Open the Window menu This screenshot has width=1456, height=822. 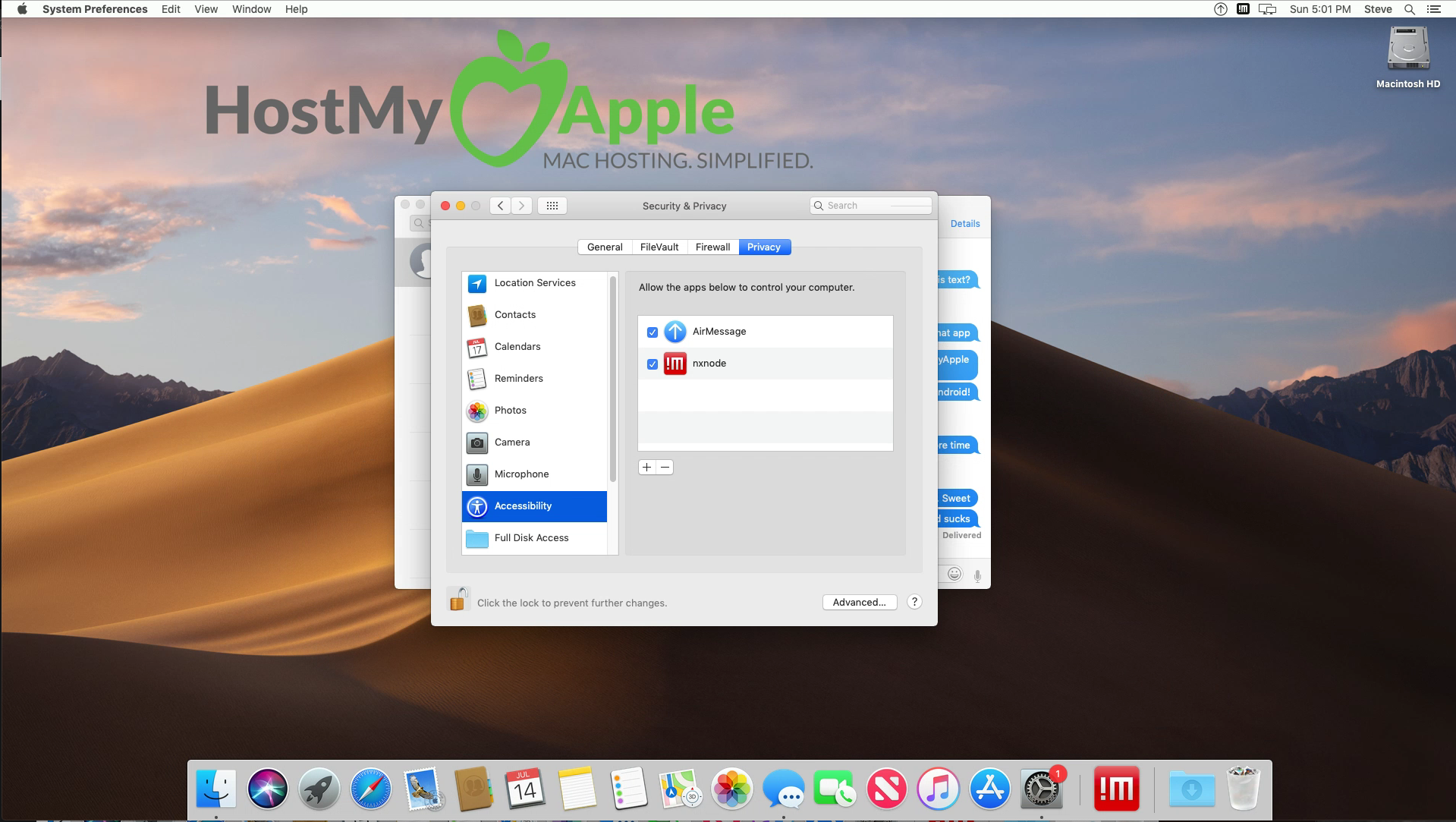[x=251, y=9]
